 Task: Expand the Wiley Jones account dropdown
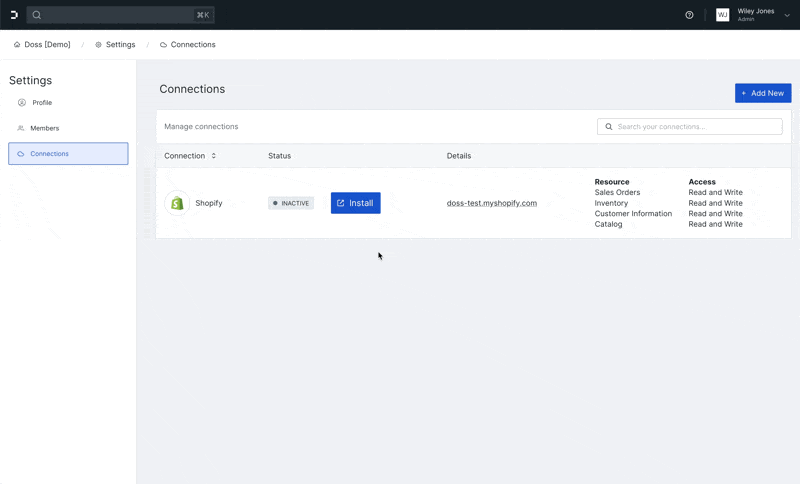tap(787, 15)
